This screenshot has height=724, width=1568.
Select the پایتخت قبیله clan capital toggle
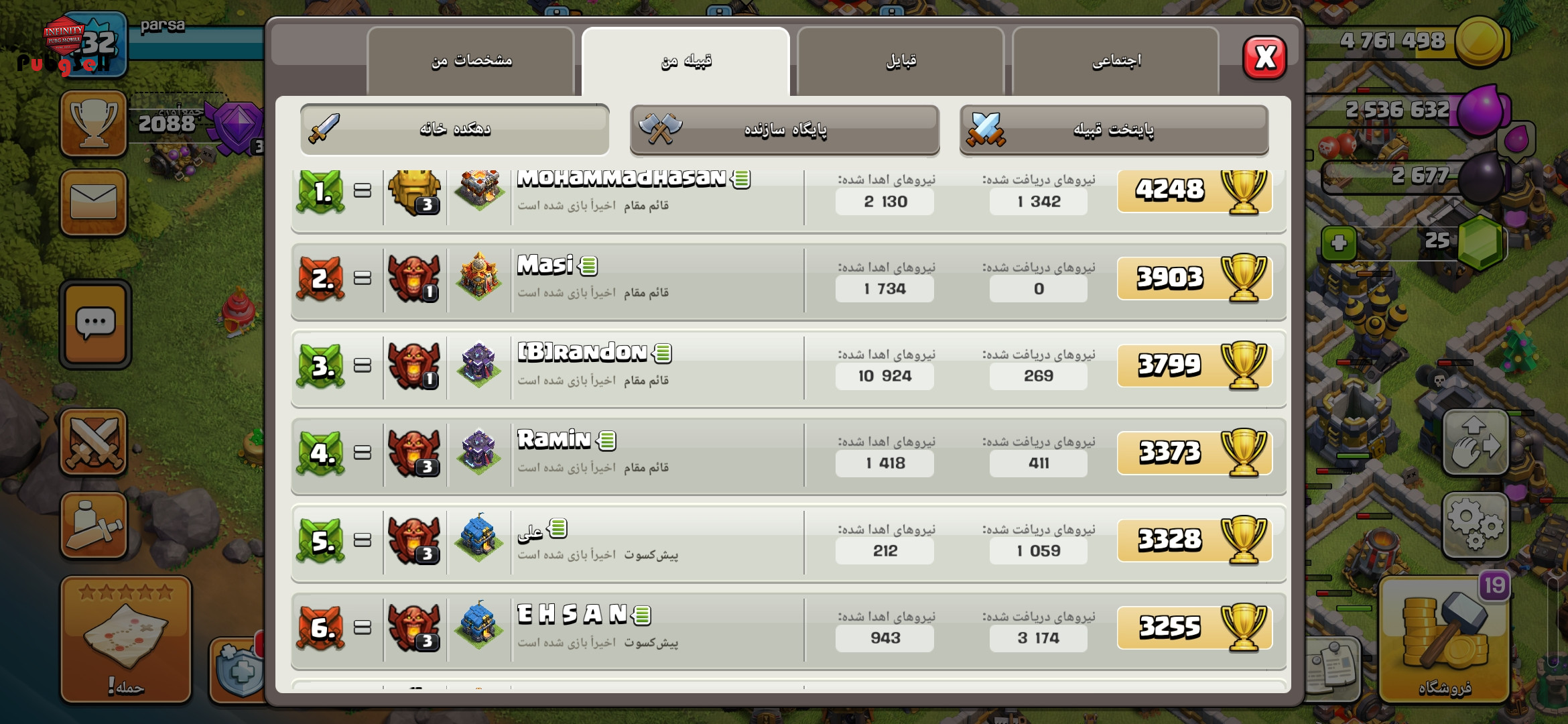[1114, 129]
